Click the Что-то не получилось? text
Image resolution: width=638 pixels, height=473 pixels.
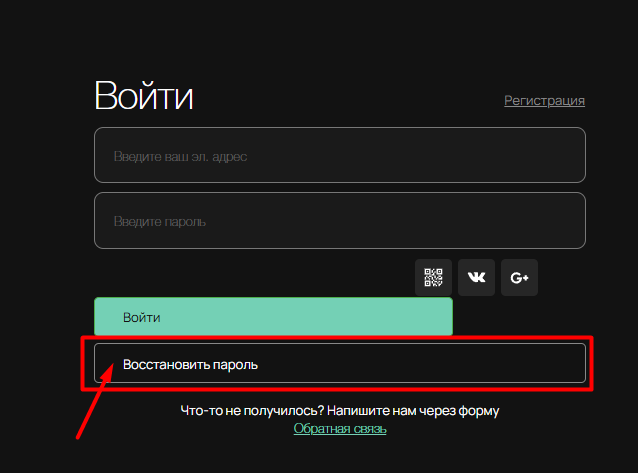252,410
